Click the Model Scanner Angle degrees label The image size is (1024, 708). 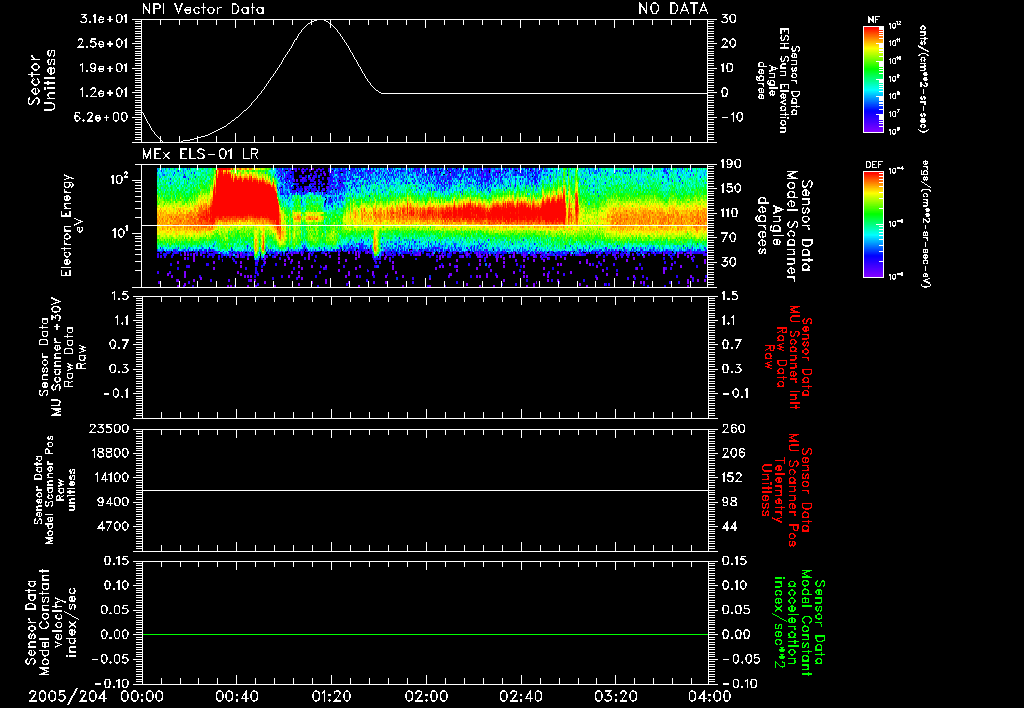(783, 226)
